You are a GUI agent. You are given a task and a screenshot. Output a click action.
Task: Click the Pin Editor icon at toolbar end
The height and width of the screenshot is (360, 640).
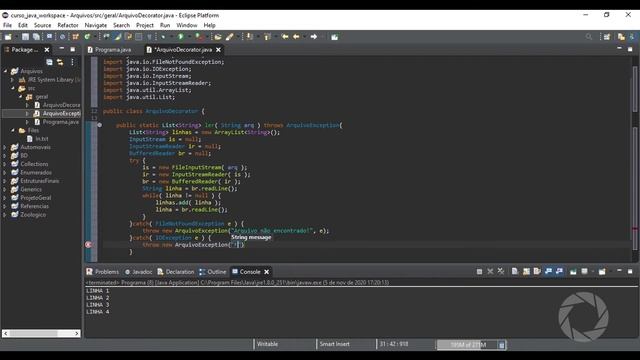334,37
